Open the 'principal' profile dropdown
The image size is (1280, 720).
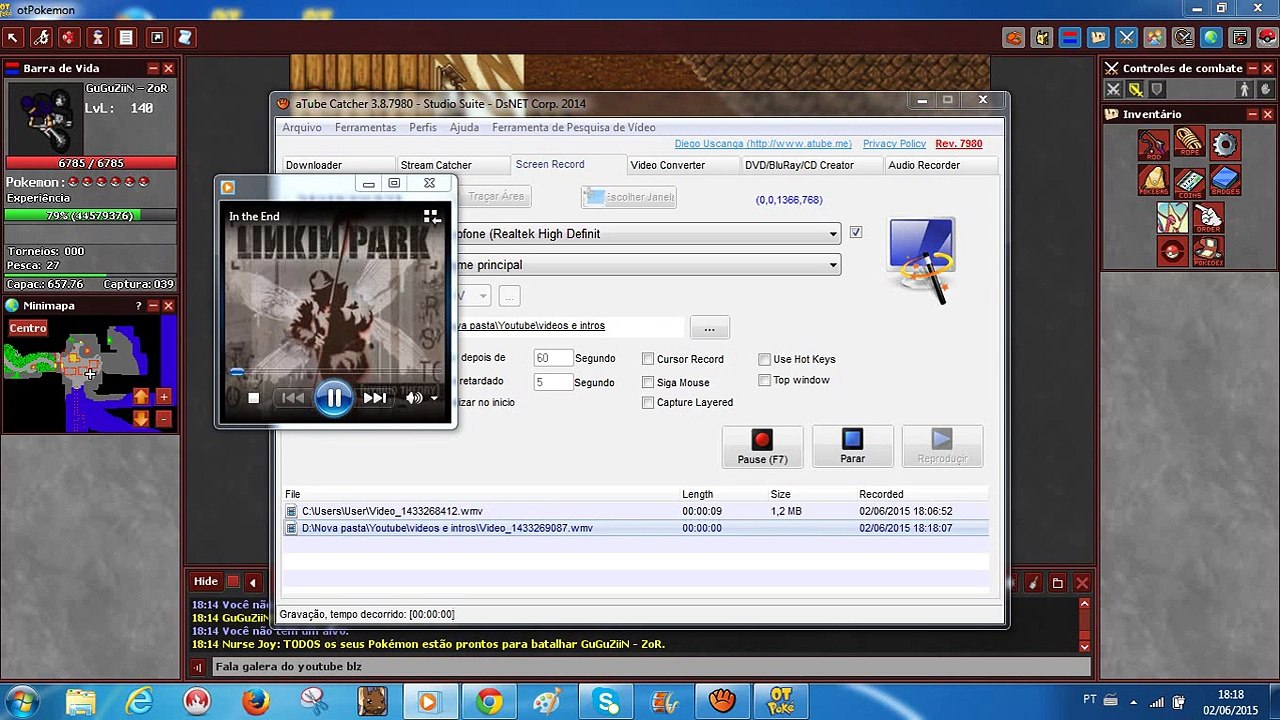tap(832, 265)
